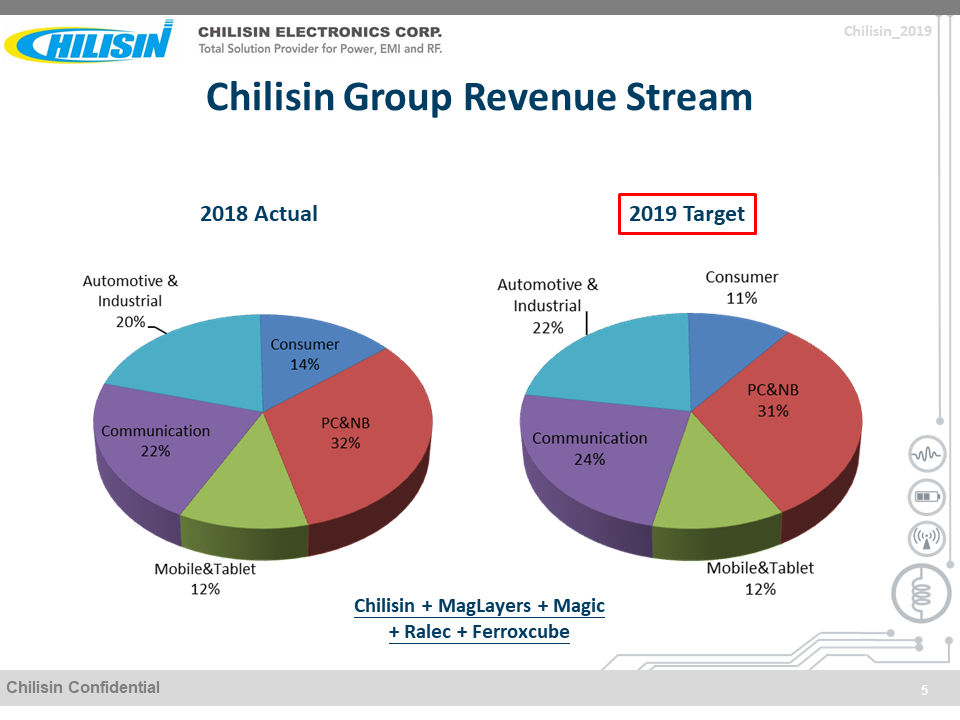Select the wireless antenna icon
This screenshot has width=960, height=720.
click(x=927, y=538)
